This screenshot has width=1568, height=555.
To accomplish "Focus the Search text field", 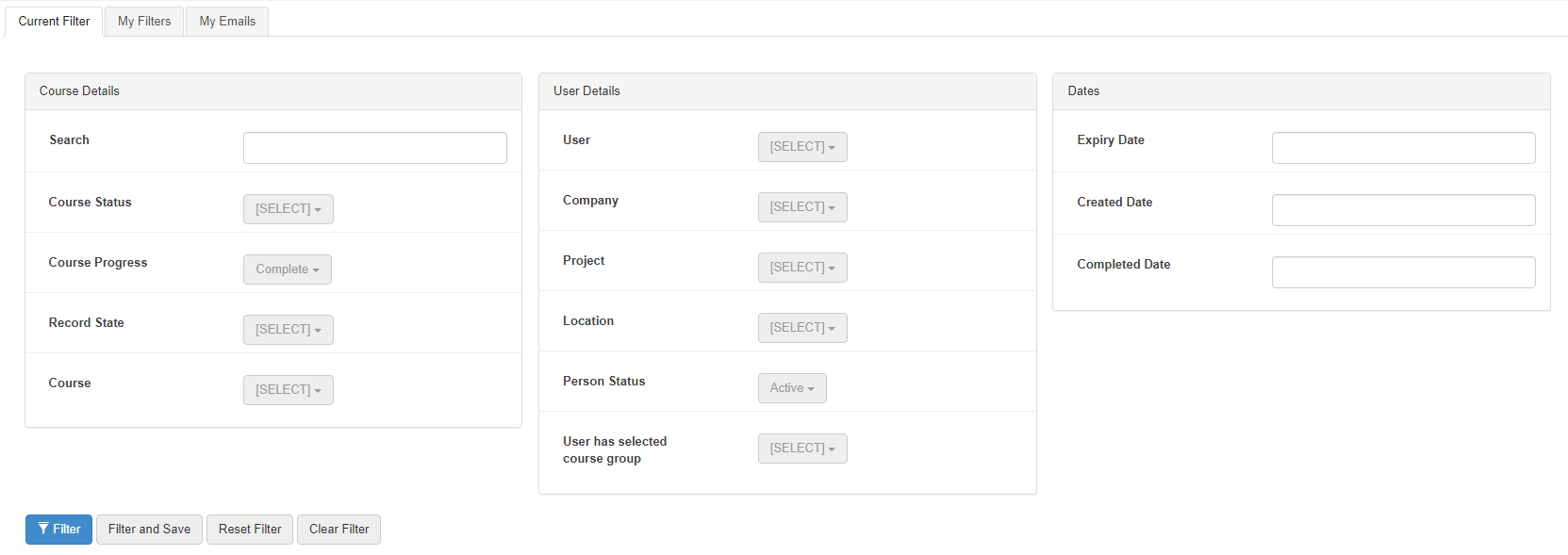I will (374, 148).
